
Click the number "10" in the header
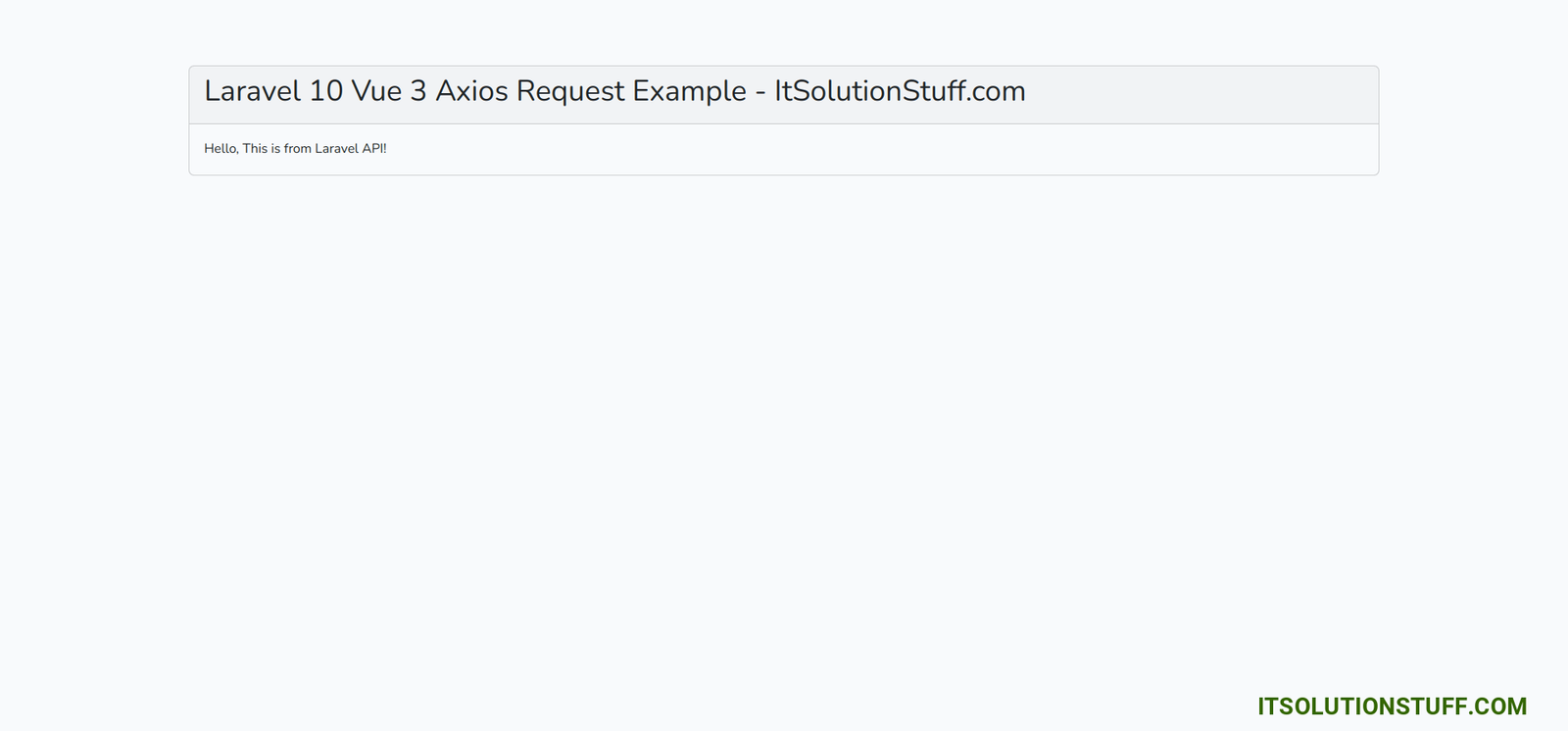click(x=326, y=91)
